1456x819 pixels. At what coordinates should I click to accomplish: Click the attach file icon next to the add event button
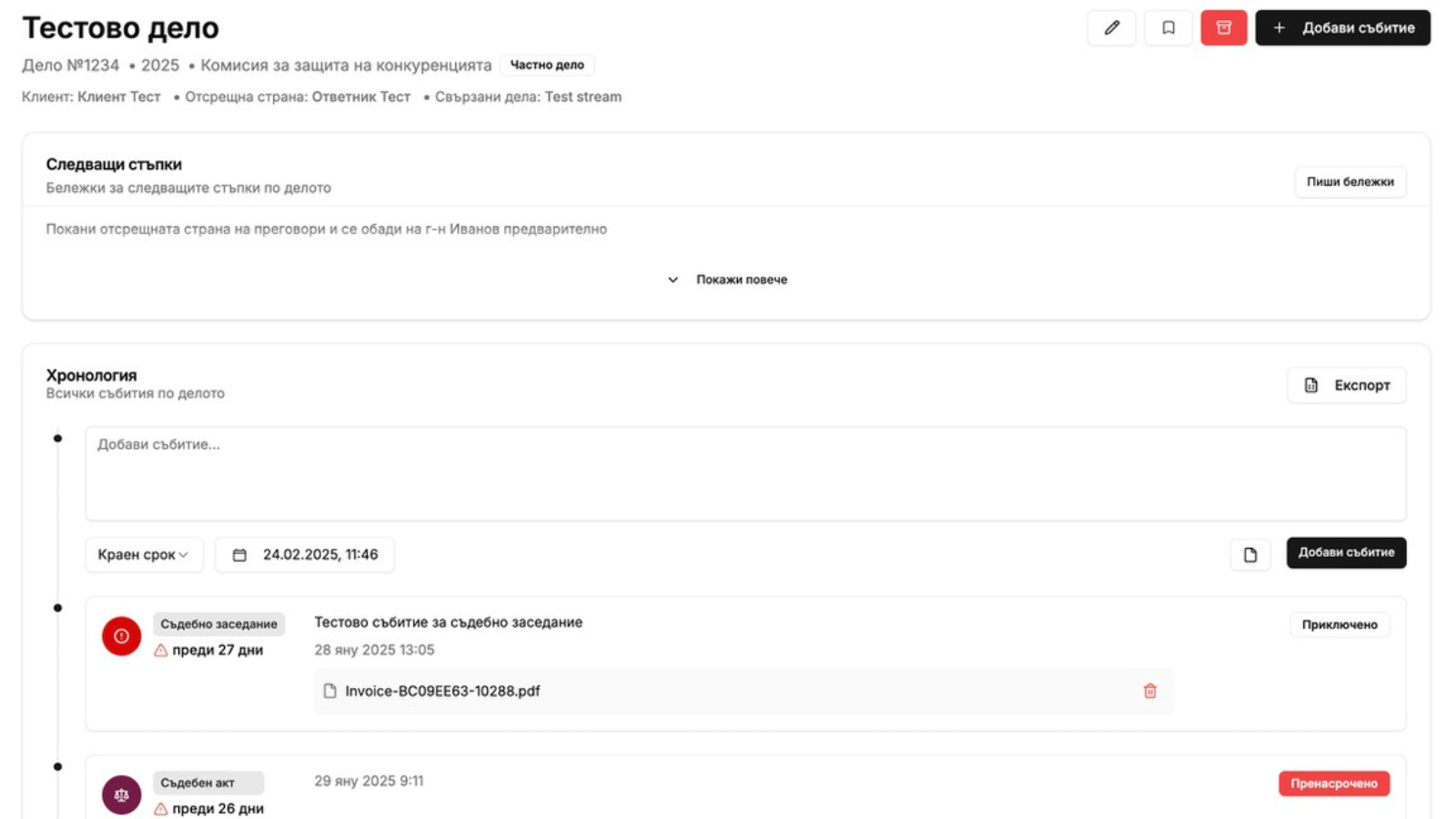[x=1250, y=554]
